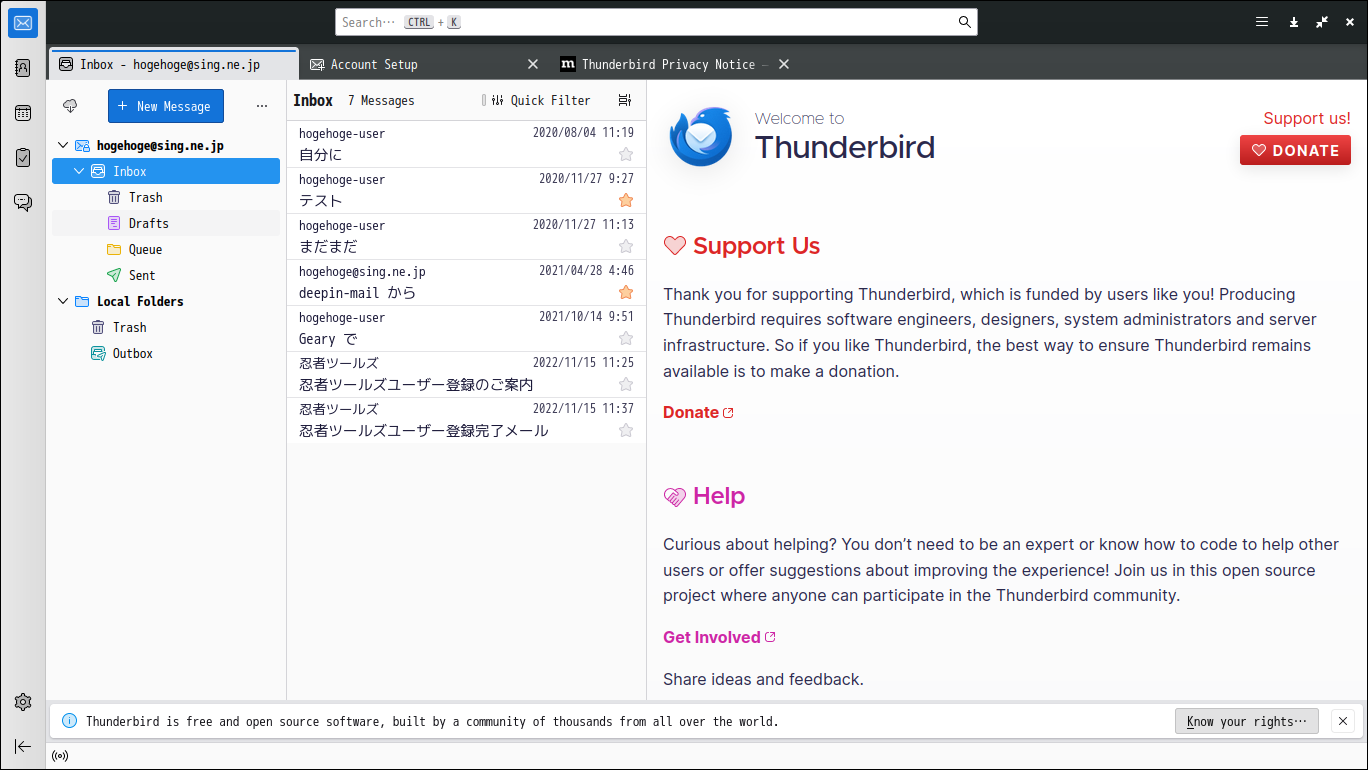Click the Support us! link

pos(1306,118)
